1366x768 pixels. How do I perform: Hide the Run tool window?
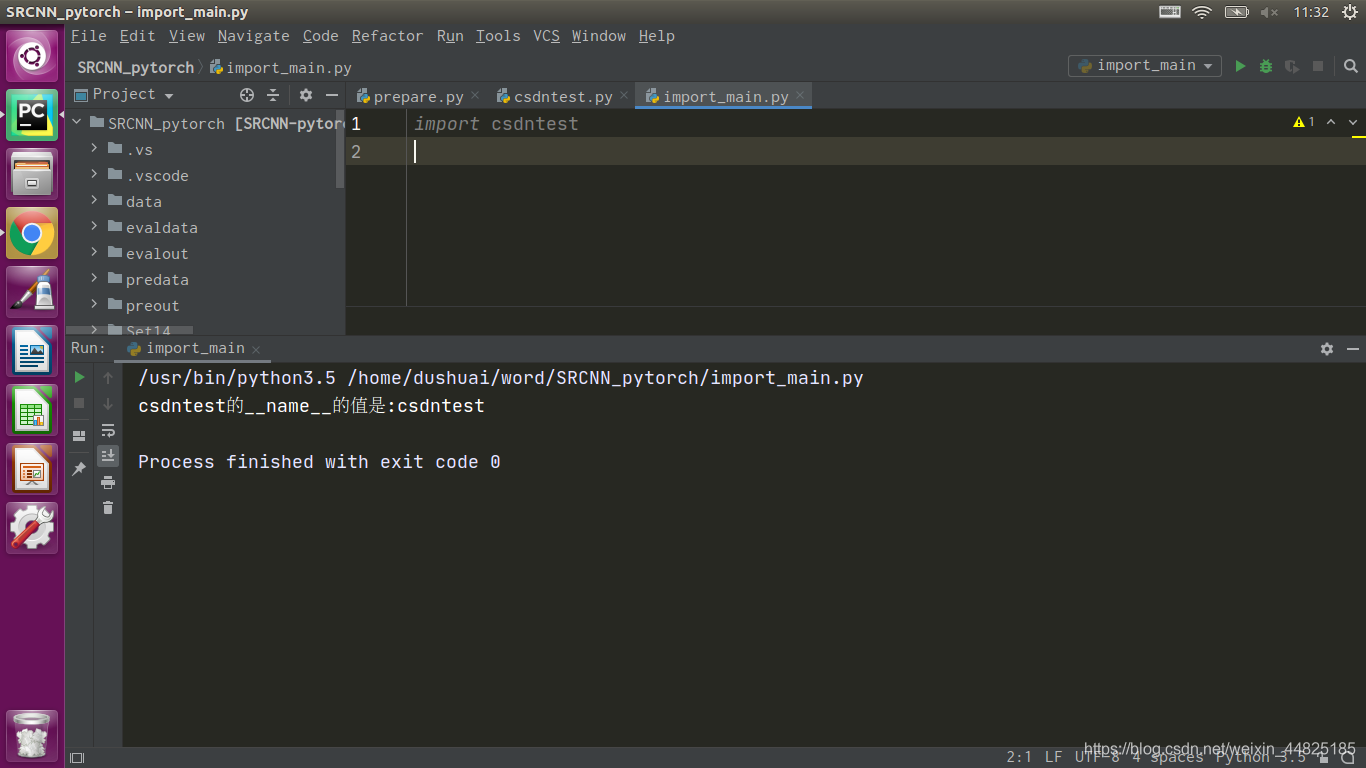pyautogui.click(x=1353, y=349)
